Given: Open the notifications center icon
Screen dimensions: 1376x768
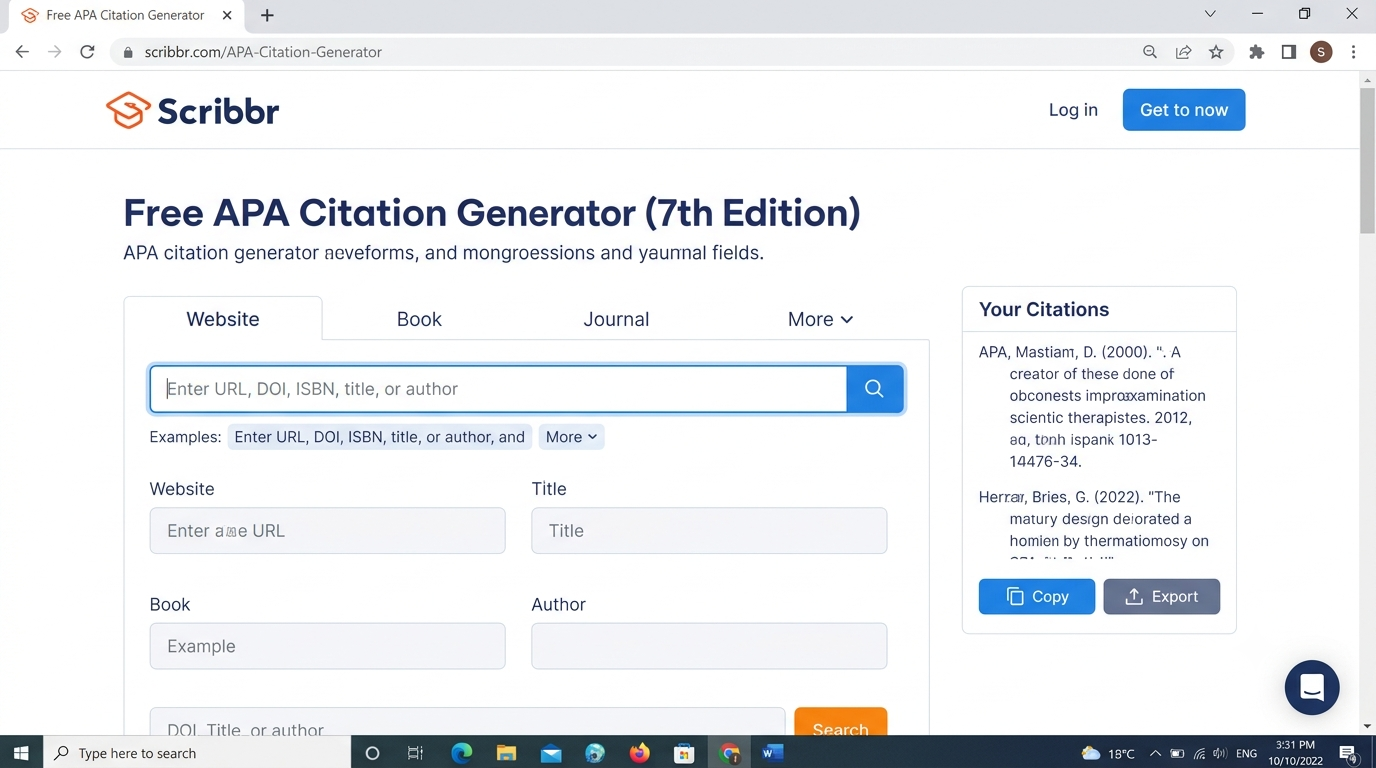Looking at the screenshot, I should tap(1347, 753).
